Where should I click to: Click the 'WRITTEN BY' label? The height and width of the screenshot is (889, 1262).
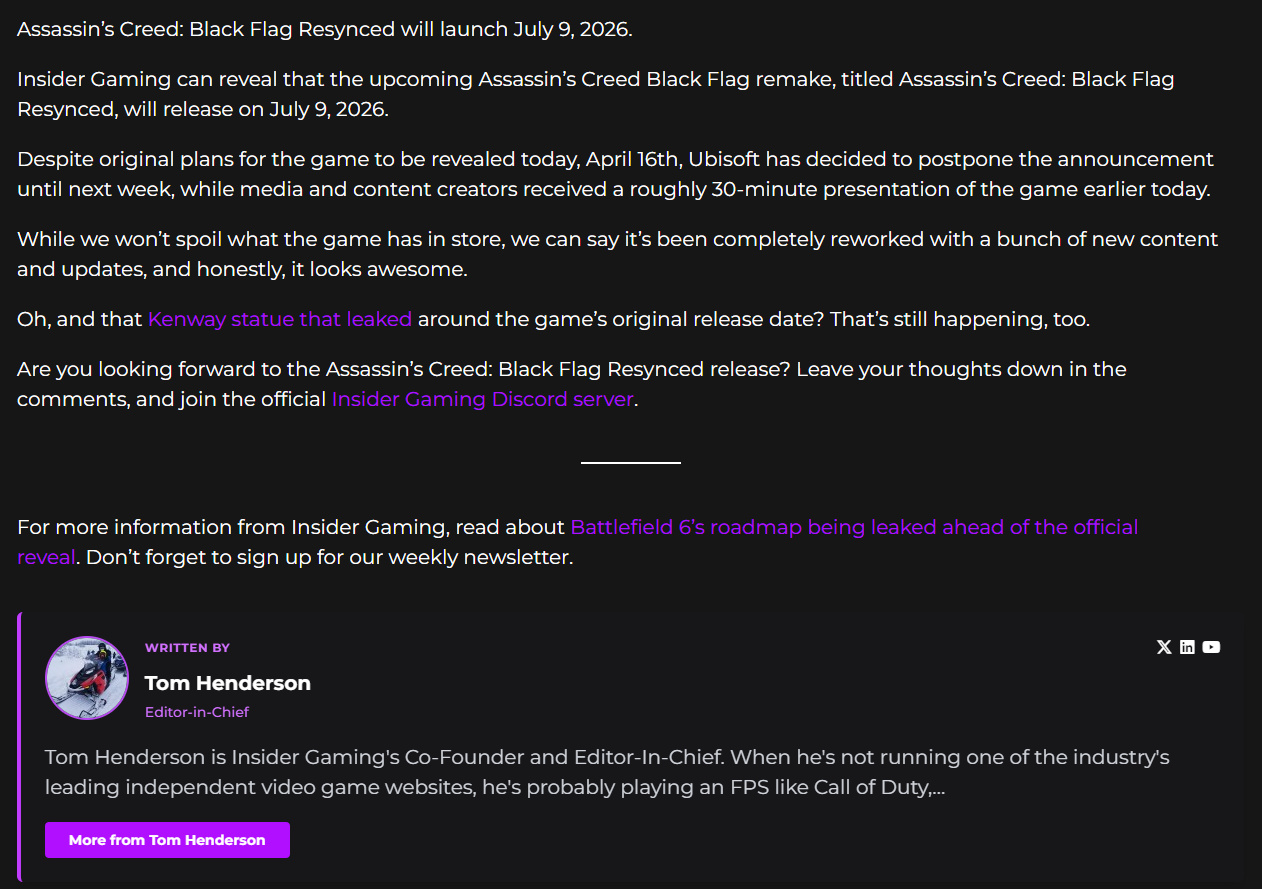[187, 648]
